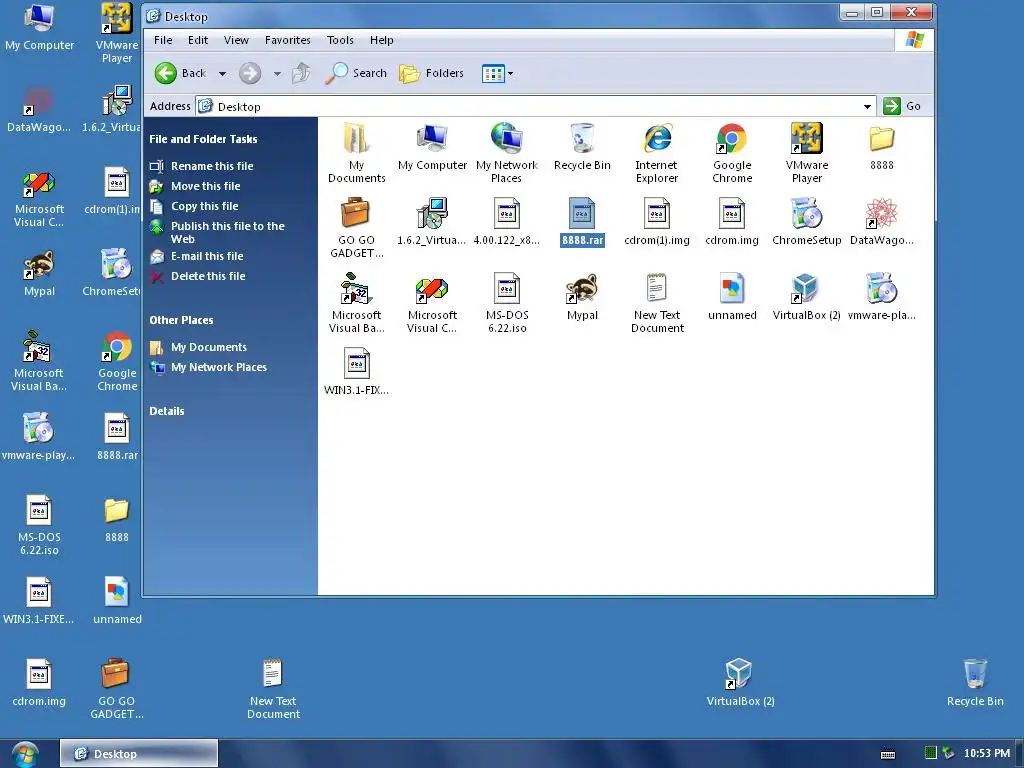Select 1.6.2_Virtua installer in Explorer window
The image size is (1024, 768).
[x=432, y=221]
